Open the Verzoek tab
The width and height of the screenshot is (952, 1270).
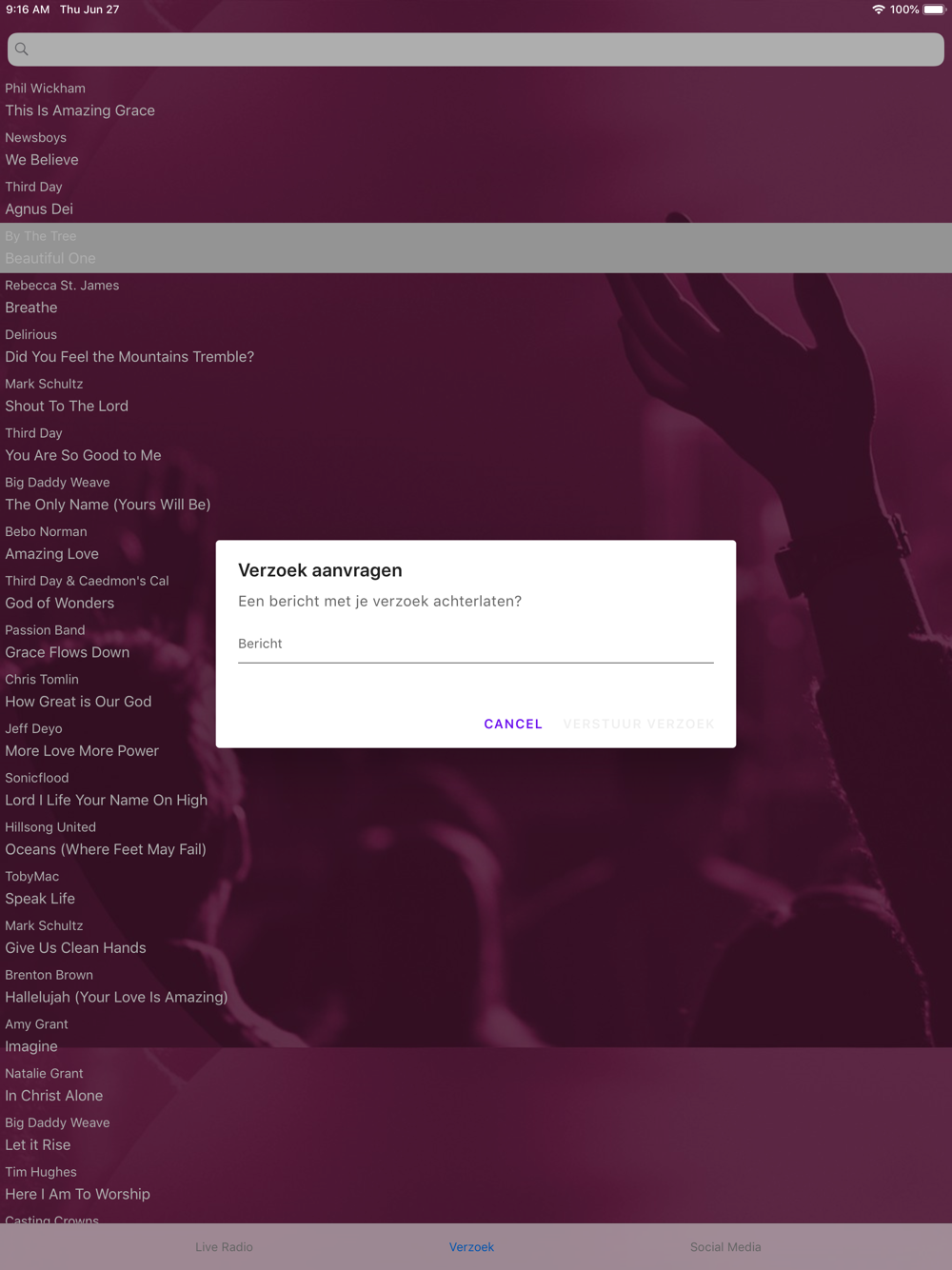point(472,1246)
